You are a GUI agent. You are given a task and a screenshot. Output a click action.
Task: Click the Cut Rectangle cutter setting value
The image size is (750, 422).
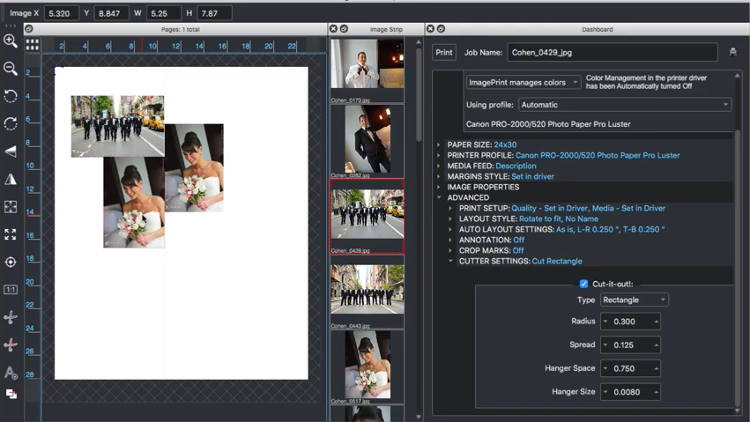pos(557,261)
